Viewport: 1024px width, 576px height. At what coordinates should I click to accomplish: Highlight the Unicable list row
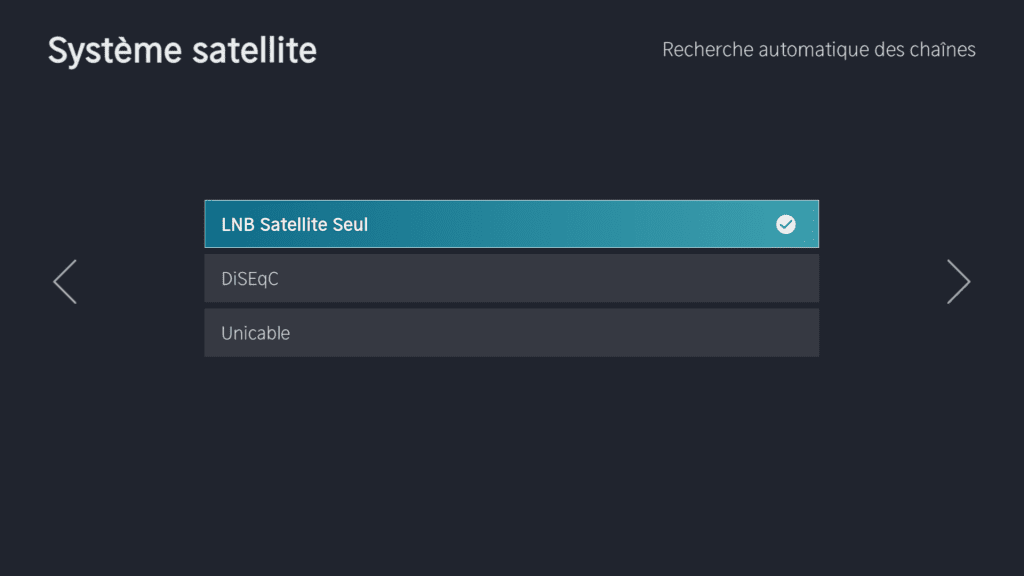(x=511, y=333)
